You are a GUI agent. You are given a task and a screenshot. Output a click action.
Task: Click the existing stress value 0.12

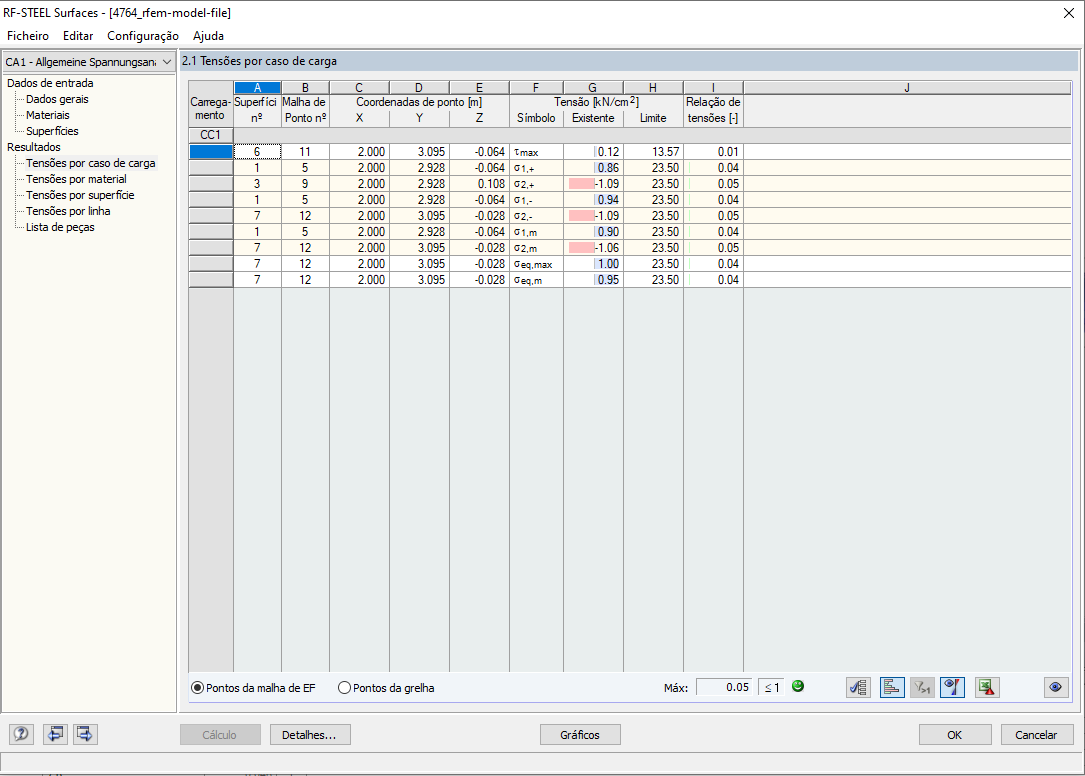[593, 152]
